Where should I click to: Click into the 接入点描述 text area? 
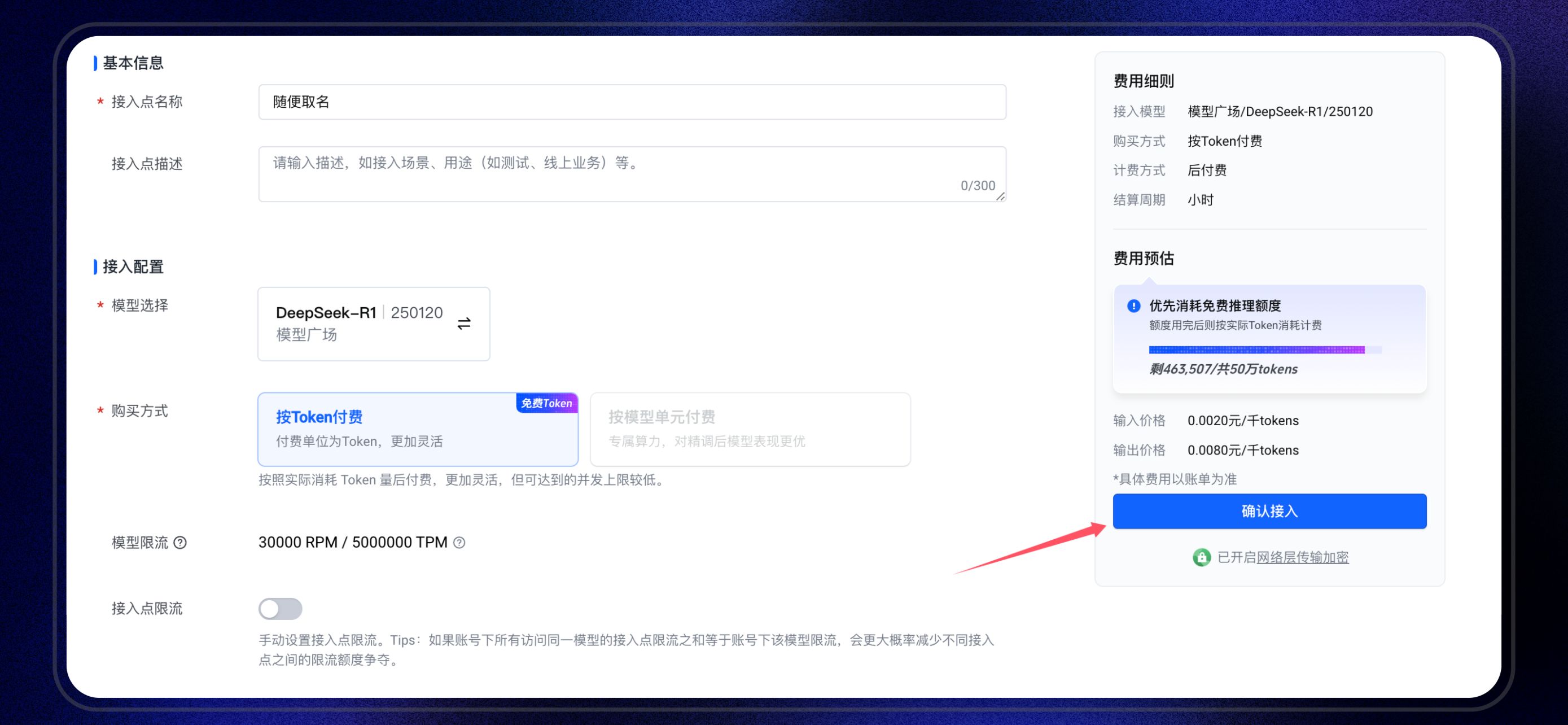point(632,173)
